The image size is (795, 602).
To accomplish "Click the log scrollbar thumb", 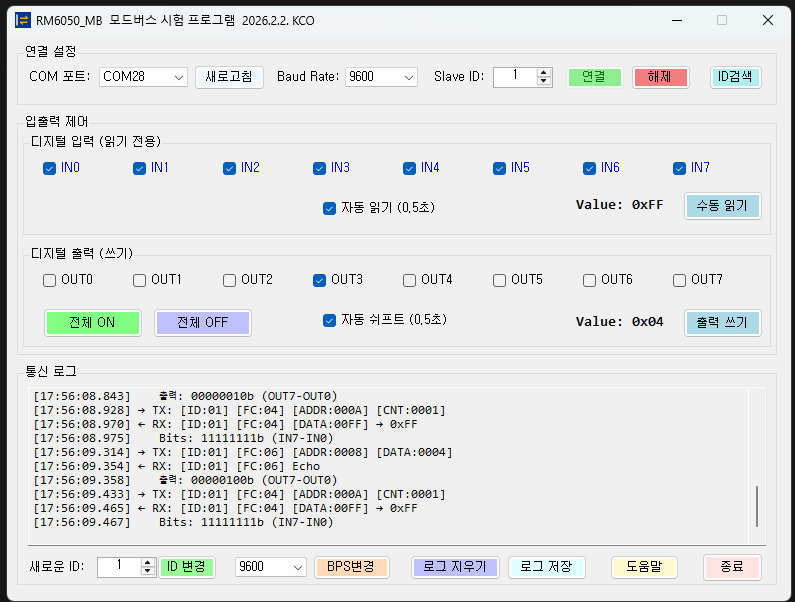I will pyautogui.click(x=756, y=506).
